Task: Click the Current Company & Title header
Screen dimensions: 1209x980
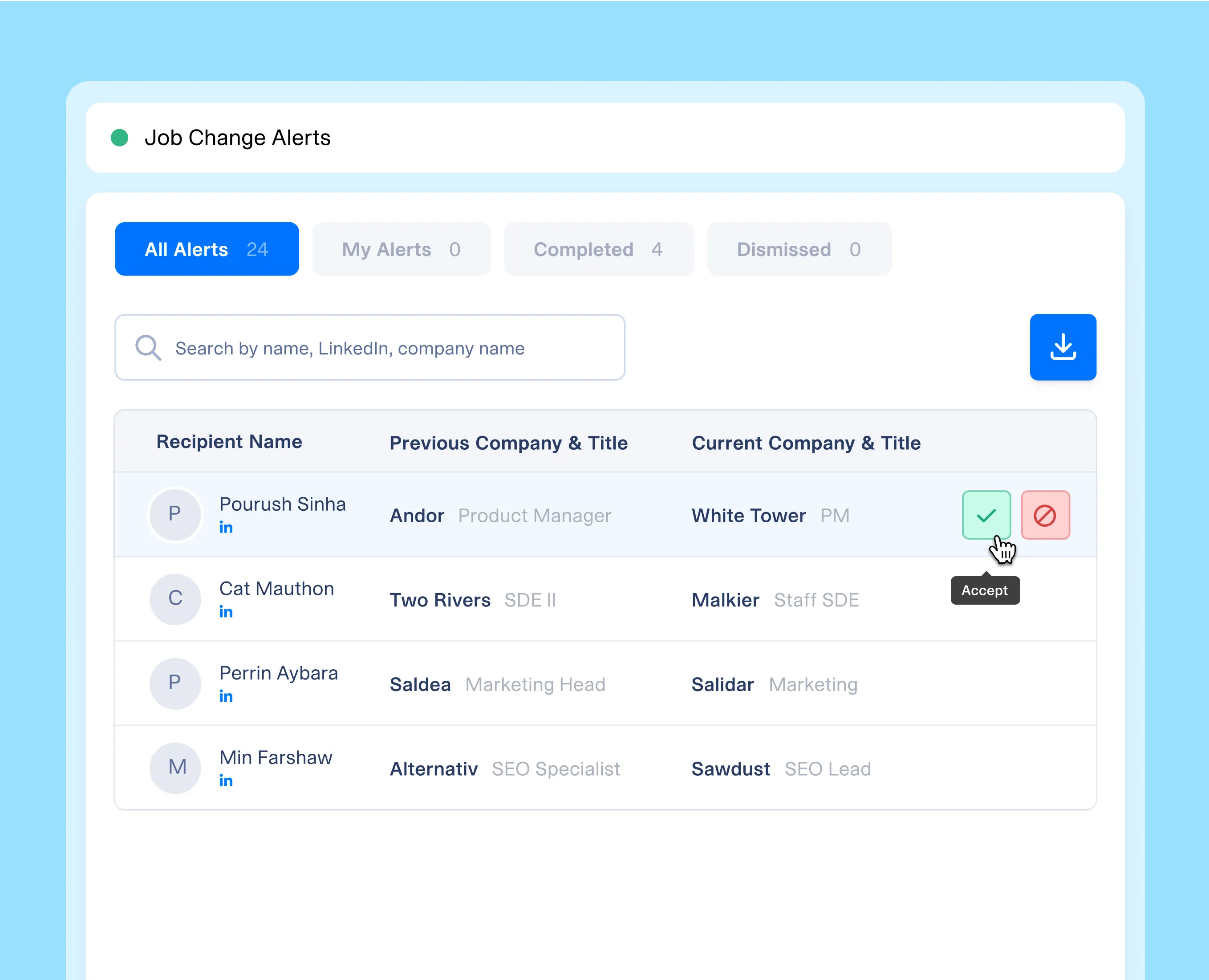Action: (x=805, y=443)
